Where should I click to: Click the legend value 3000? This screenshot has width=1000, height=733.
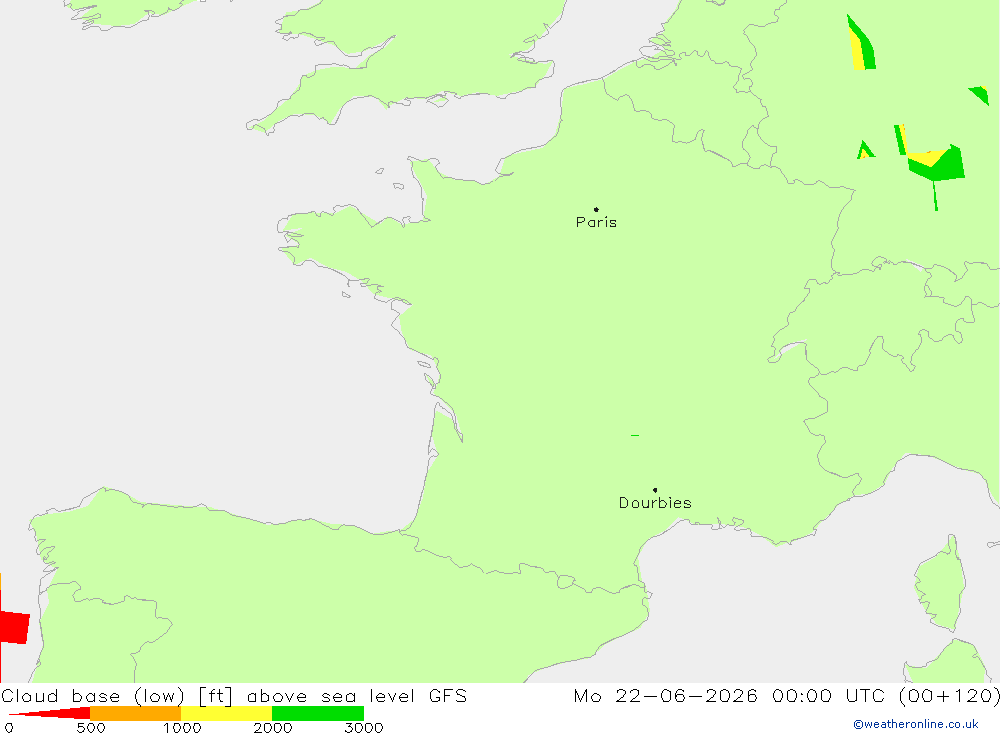tap(364, 727)
